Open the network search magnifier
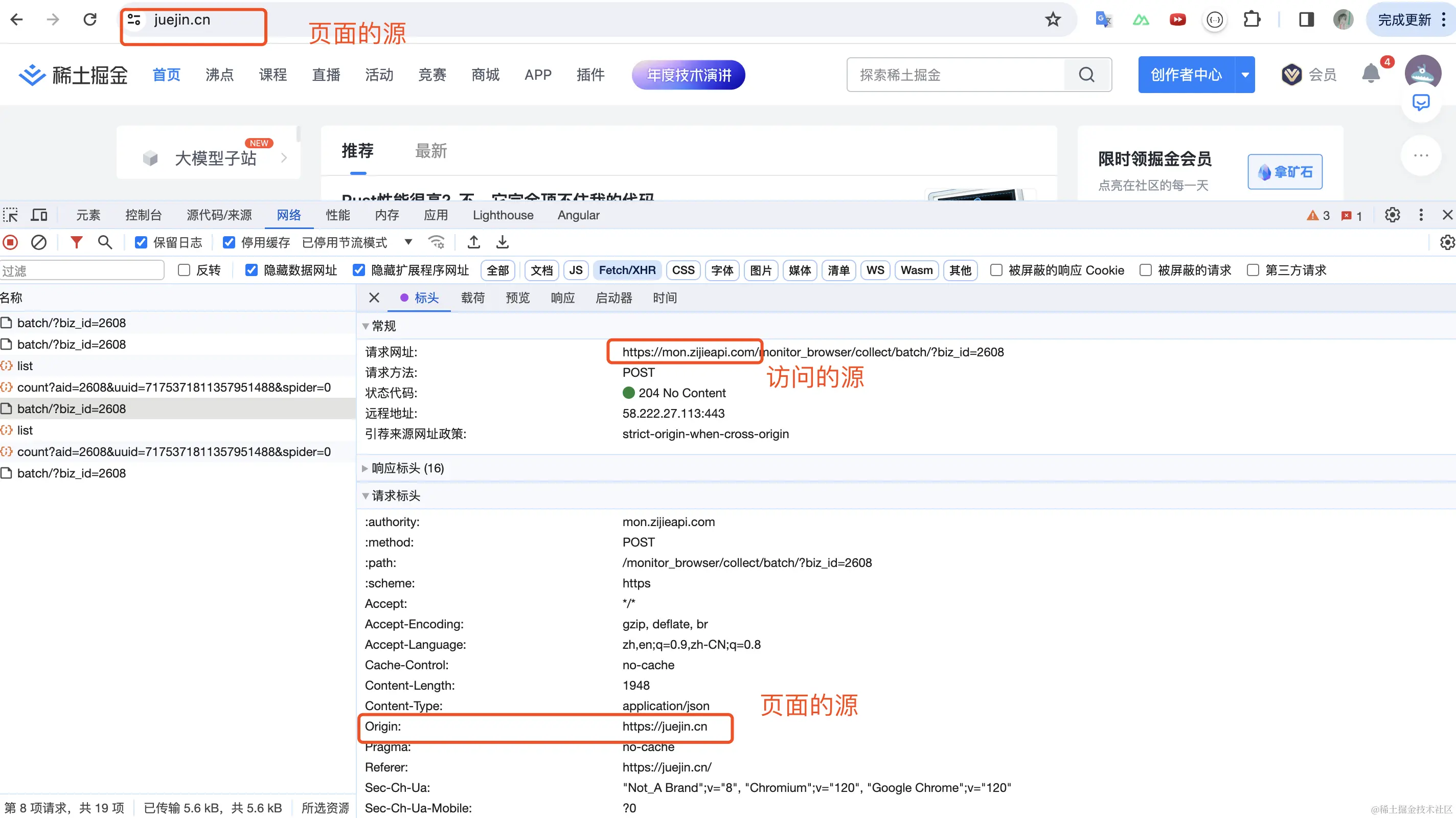This screenshot has width=1456, height=818. (x=105, y=242)
